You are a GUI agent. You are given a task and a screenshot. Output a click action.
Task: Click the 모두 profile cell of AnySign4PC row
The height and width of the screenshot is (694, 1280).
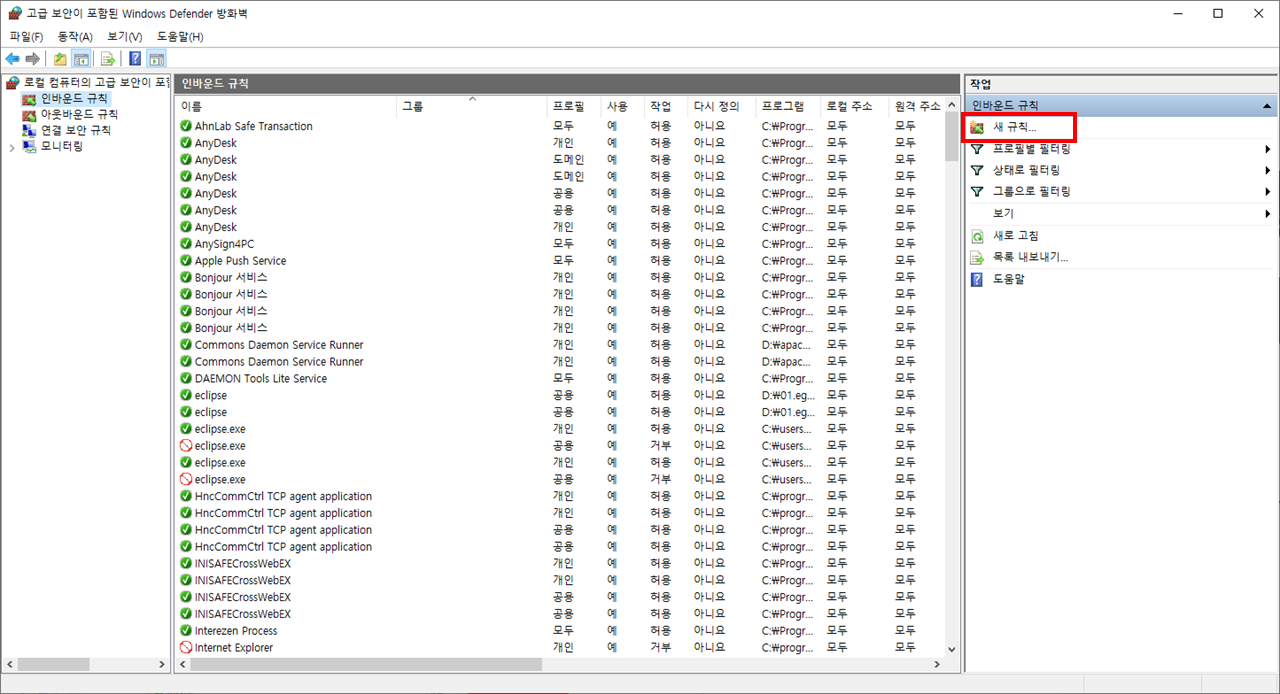click(563, 244)
